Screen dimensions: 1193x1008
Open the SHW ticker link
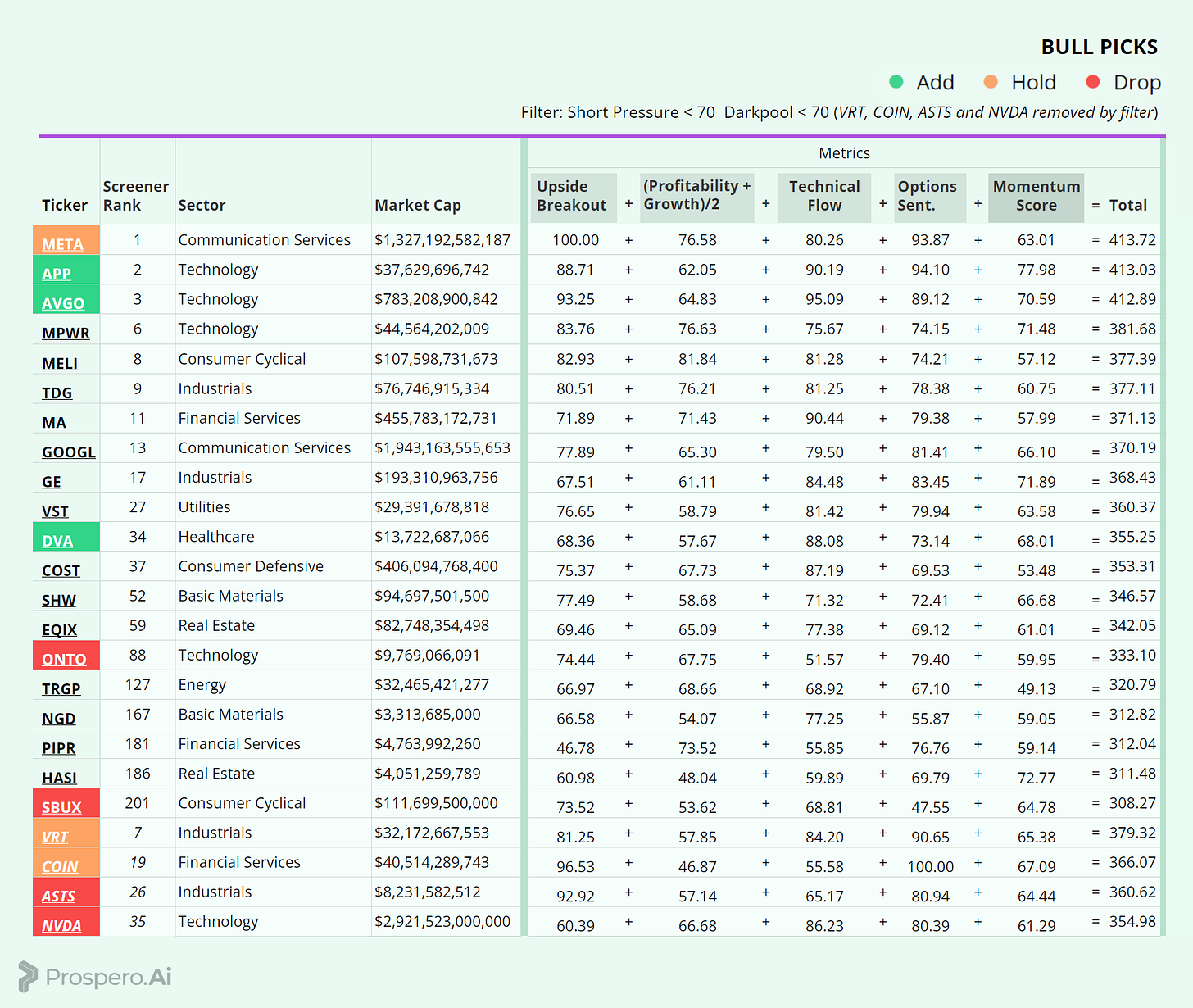click(58, 600)
